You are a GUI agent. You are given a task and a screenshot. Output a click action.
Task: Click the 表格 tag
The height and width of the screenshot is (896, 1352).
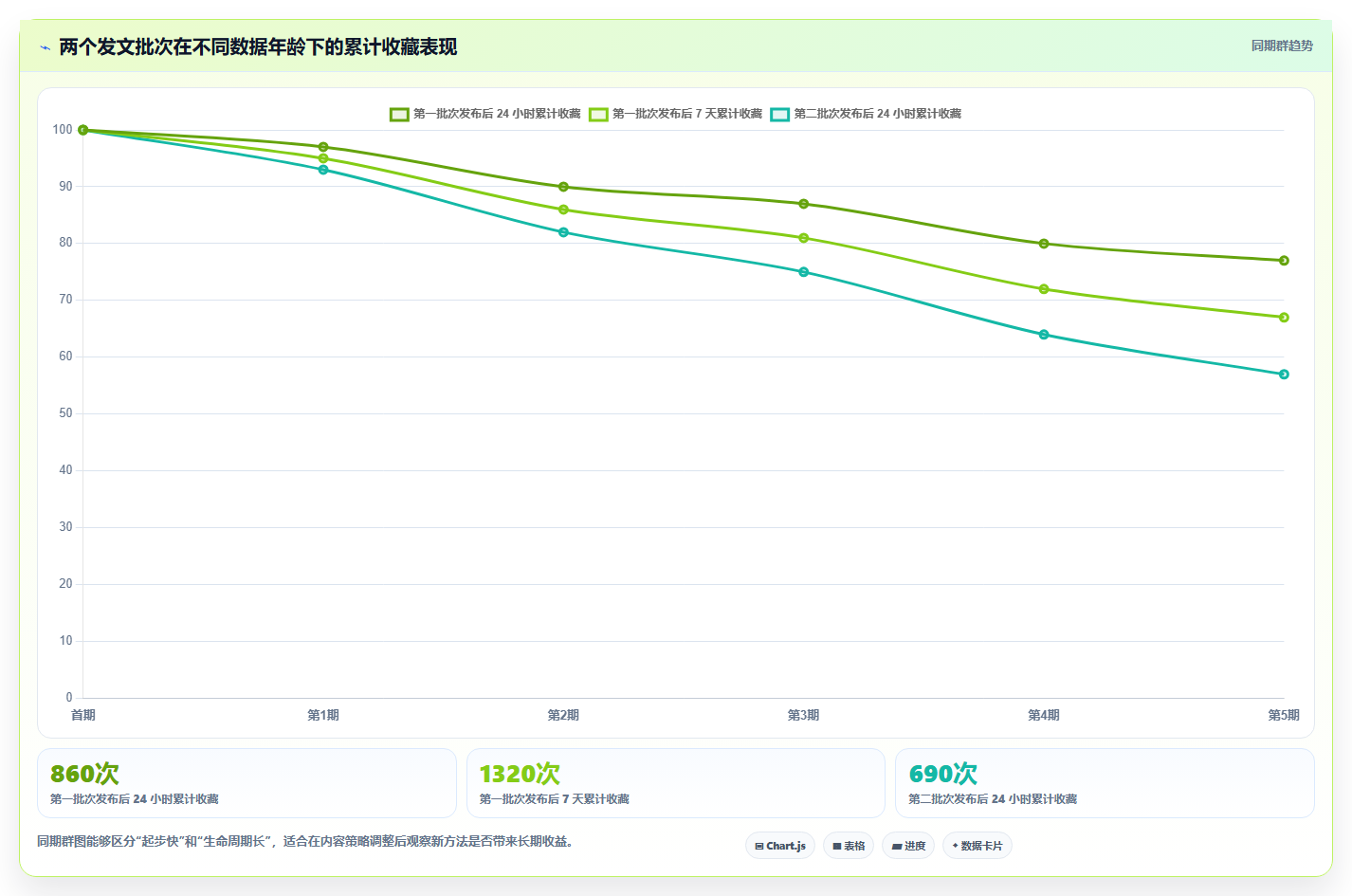click(849, 846)
